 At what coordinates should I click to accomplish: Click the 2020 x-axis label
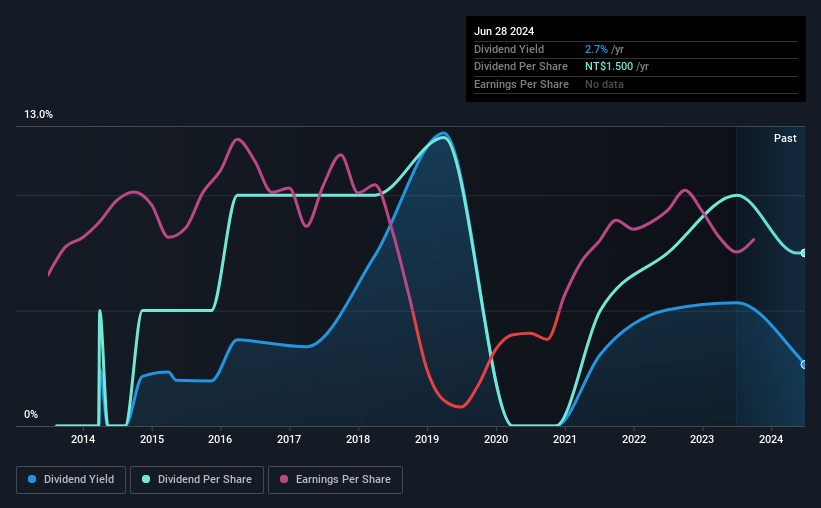pos(496,439)
